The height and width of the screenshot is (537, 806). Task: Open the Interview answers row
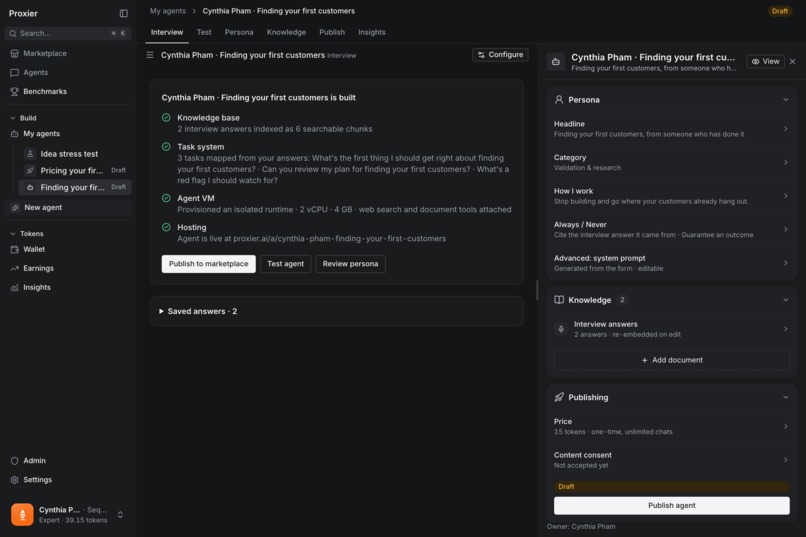click(x=671, y=329)
